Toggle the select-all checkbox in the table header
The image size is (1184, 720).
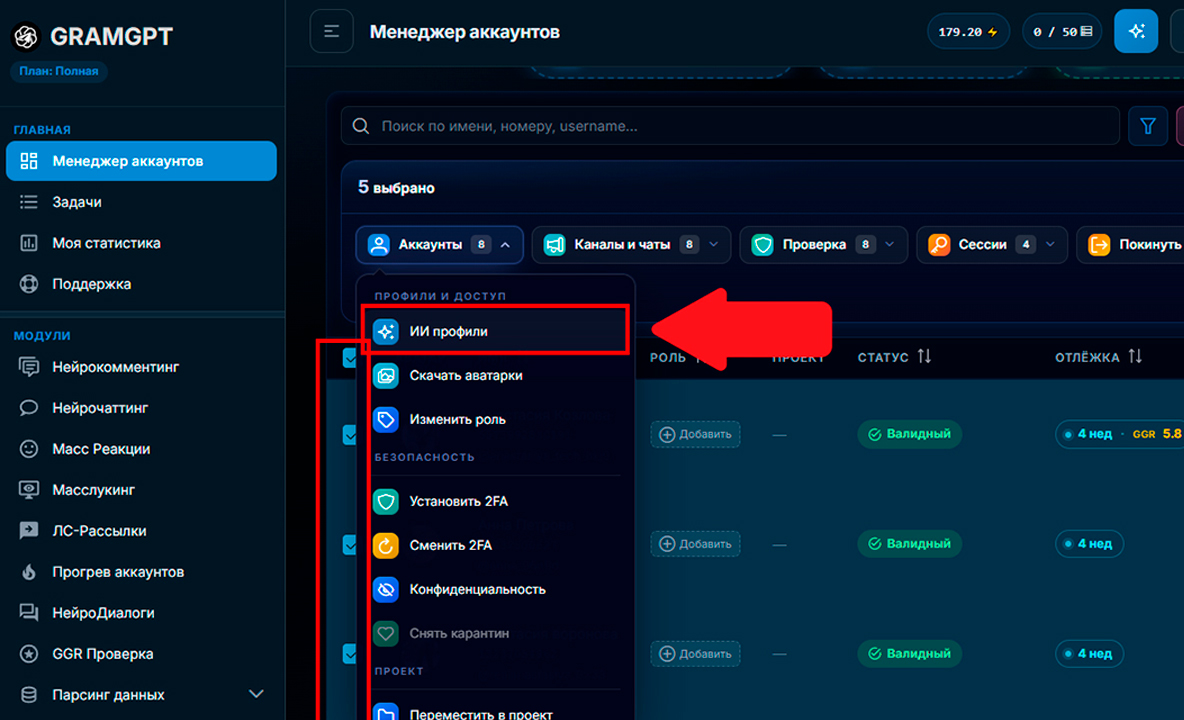tap(350, 358)
